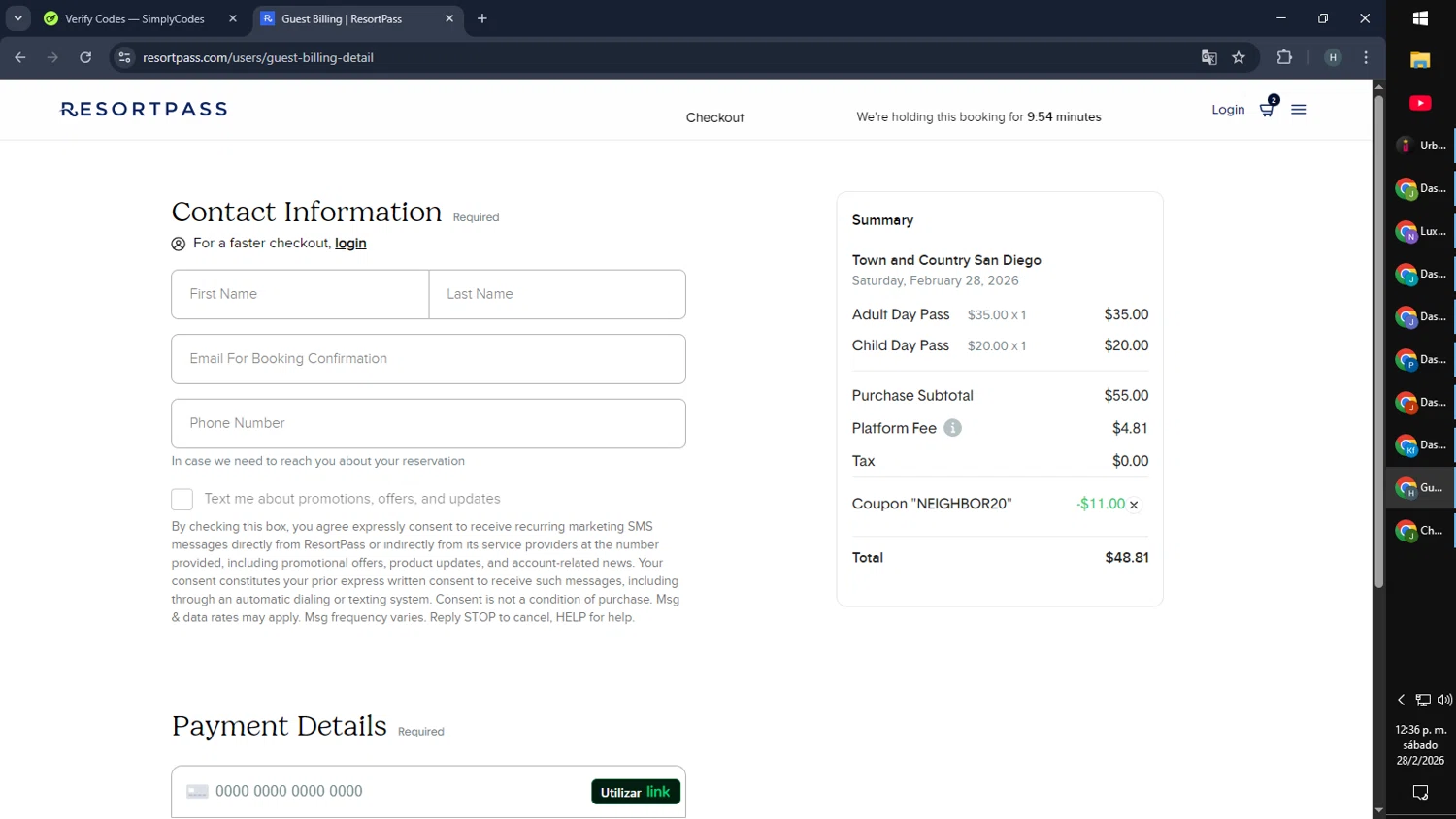1456x819 pixels.
Task: Click the First Name field
Action: tap(300, 294)
